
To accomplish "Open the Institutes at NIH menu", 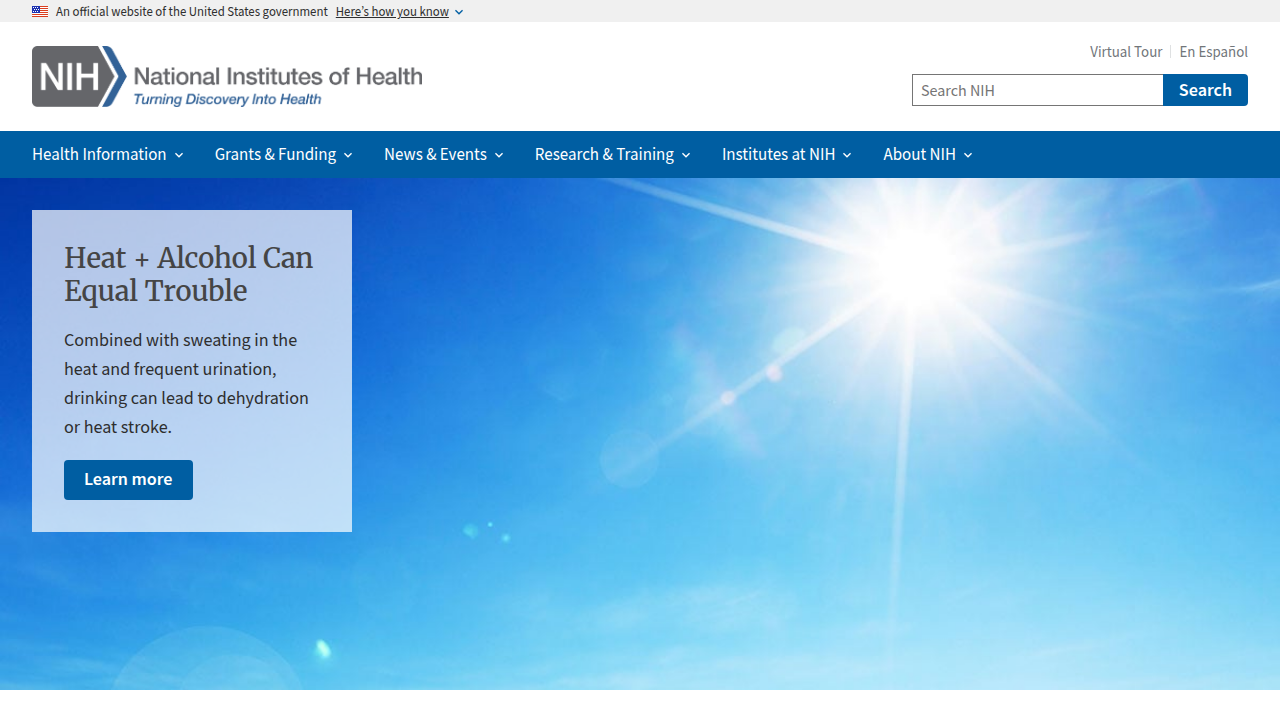I will pos(786,154).
